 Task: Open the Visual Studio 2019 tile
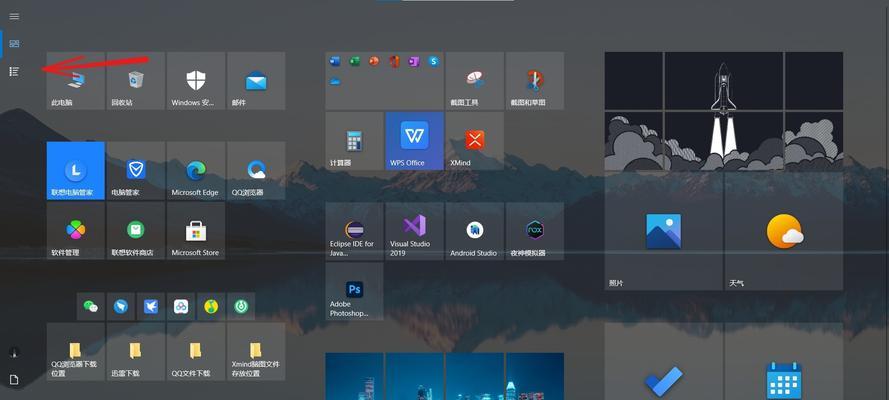pos(414,231)
